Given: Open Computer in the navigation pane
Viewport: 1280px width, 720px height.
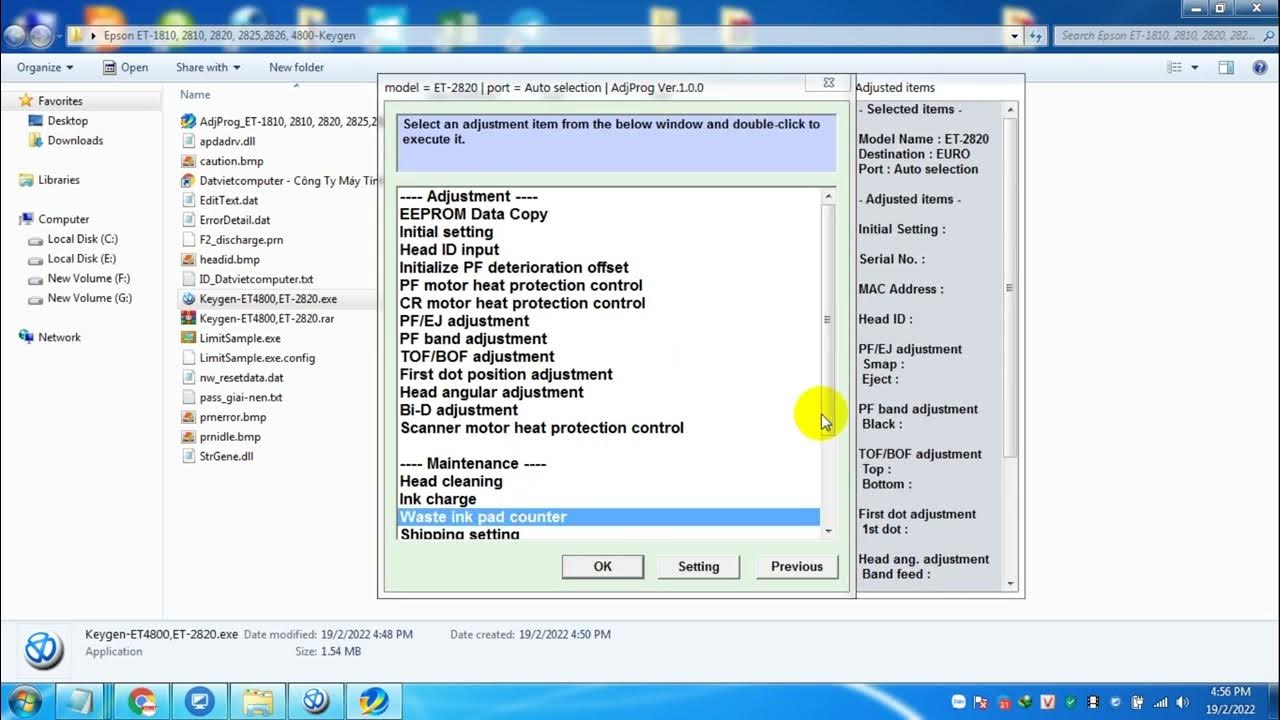Looking at the screenshot, I should (x=63, y=219).
